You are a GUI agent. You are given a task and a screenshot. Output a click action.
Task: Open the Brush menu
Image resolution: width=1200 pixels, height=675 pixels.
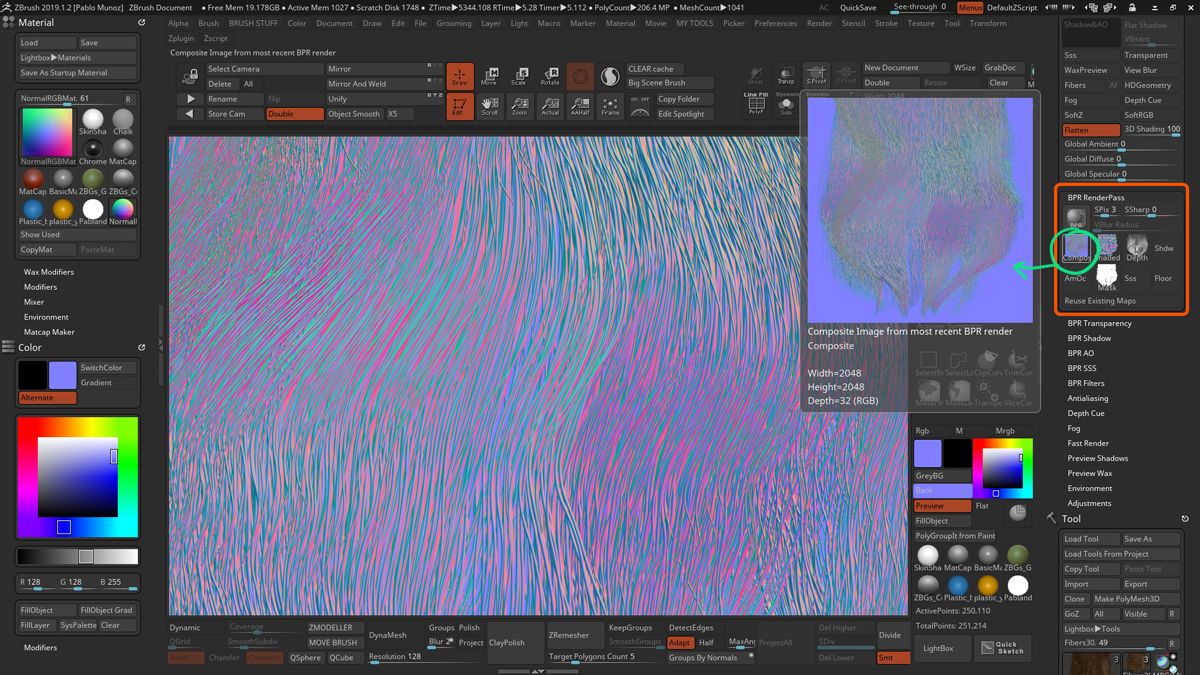point(208,23)
